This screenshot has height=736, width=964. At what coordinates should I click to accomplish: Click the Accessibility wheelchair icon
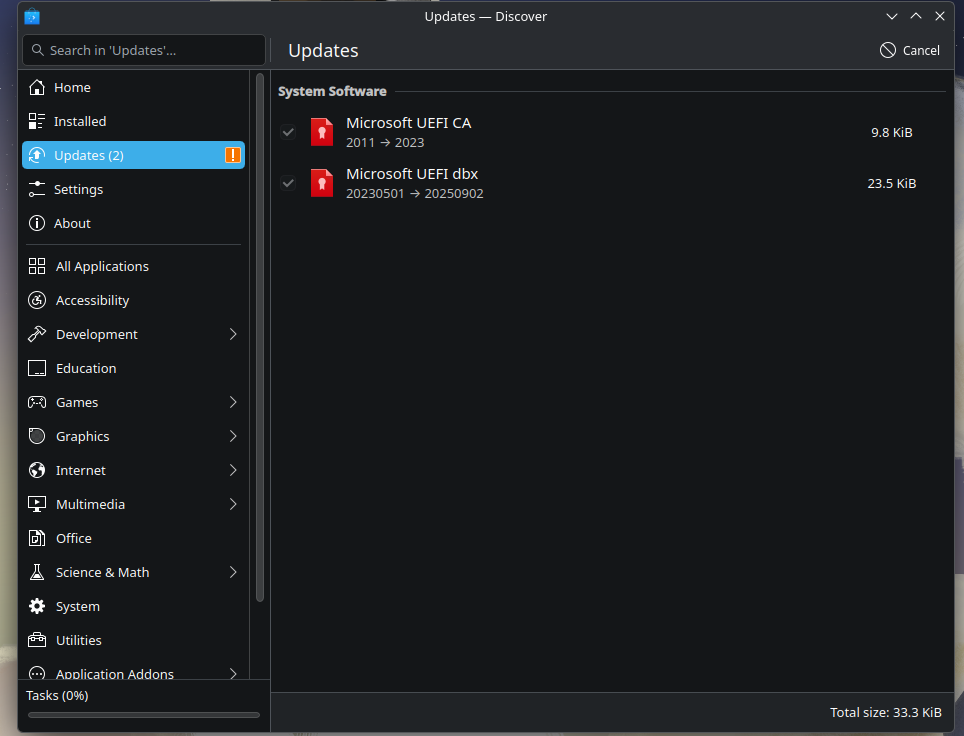(37, 300)
